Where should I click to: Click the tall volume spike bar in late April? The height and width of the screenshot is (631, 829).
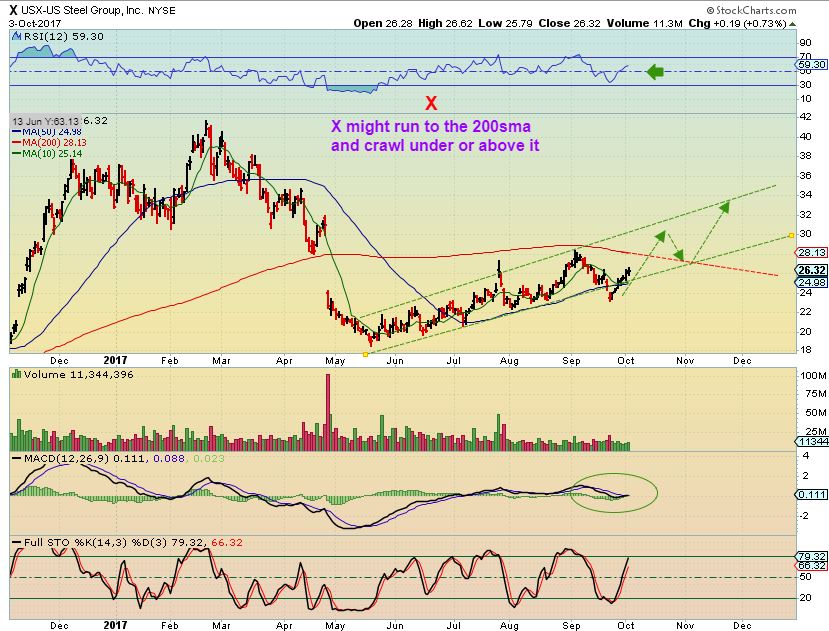point(328,412)
